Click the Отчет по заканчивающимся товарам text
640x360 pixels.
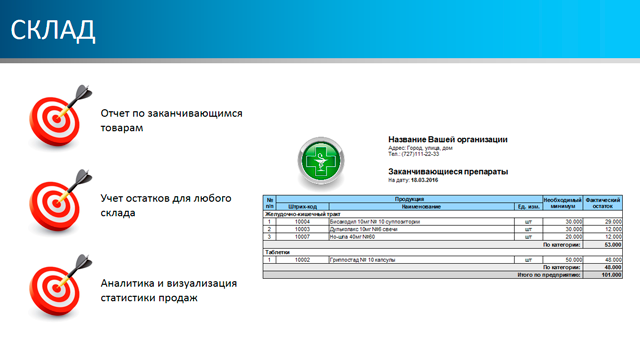click(171, 120)
